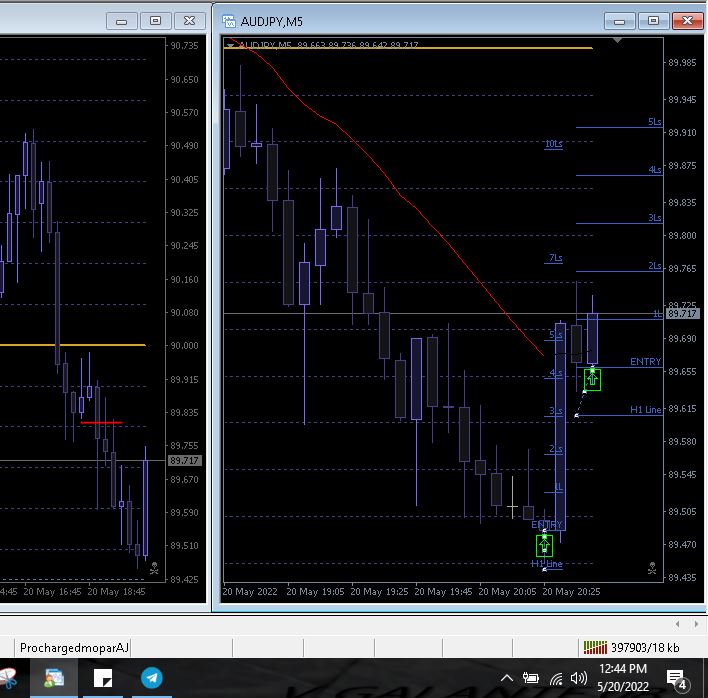Click the skull icon in the left chart
Image resolution: width=708 pixels, height=698 pixels.
pyautogui.click(x=154, y=569)
